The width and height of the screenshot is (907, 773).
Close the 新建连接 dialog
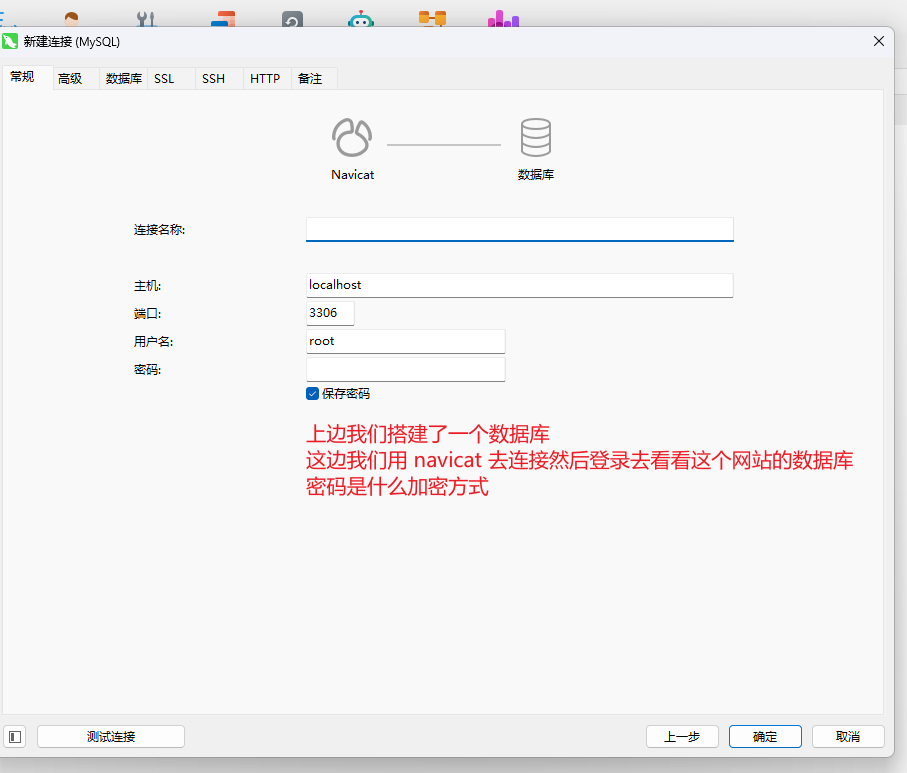pyautogui.click(x=879, y=41)
